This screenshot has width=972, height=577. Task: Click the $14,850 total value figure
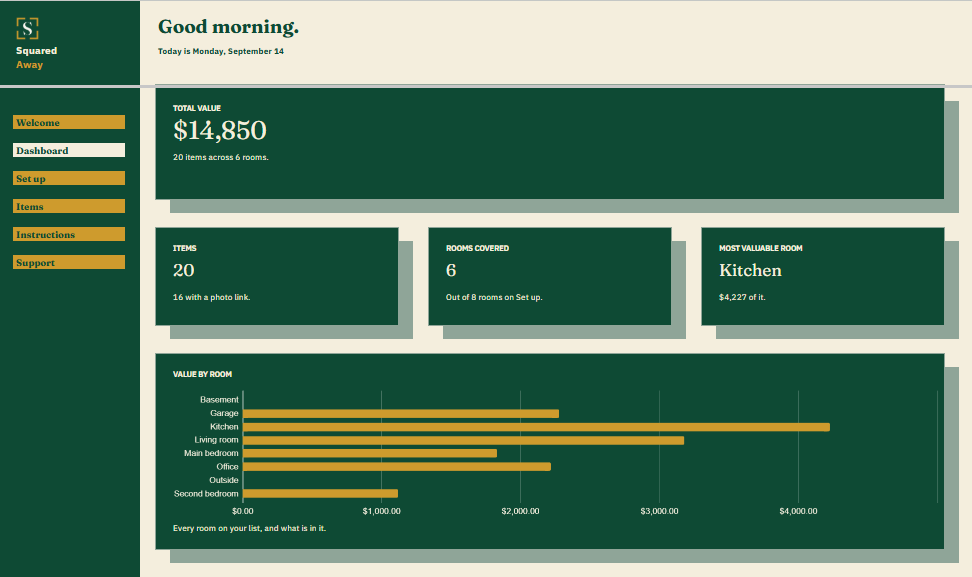[x=220, y=131]
